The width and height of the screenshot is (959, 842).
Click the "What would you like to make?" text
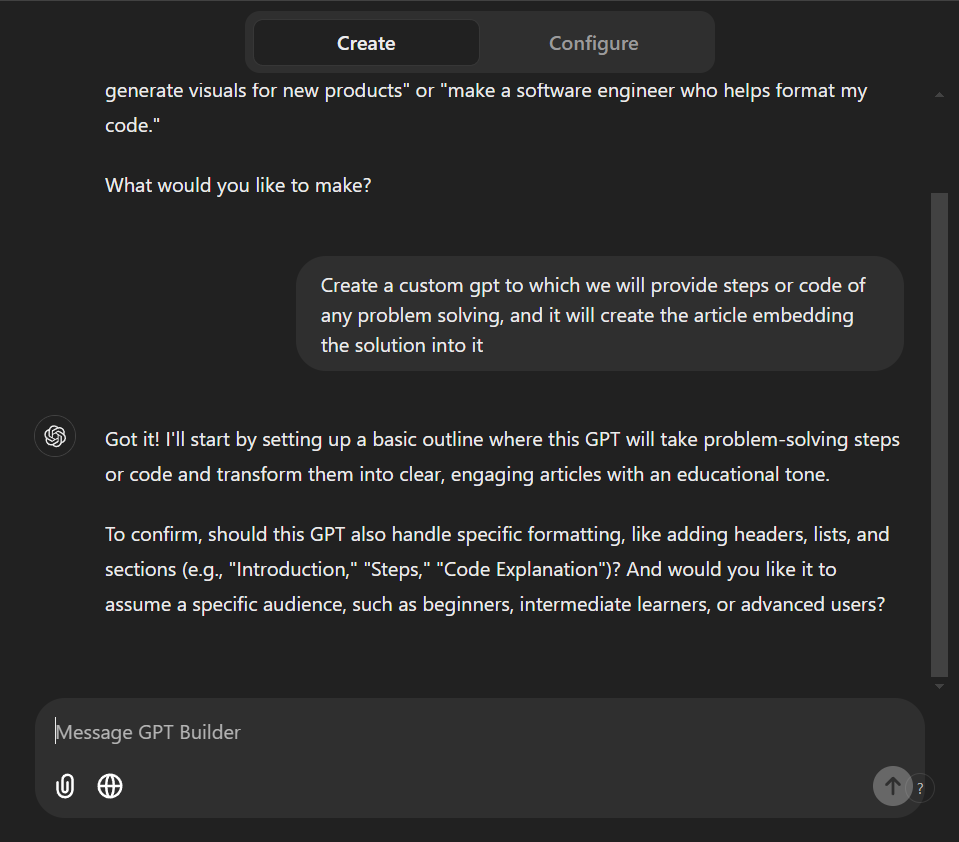click(x=238, y=185)
